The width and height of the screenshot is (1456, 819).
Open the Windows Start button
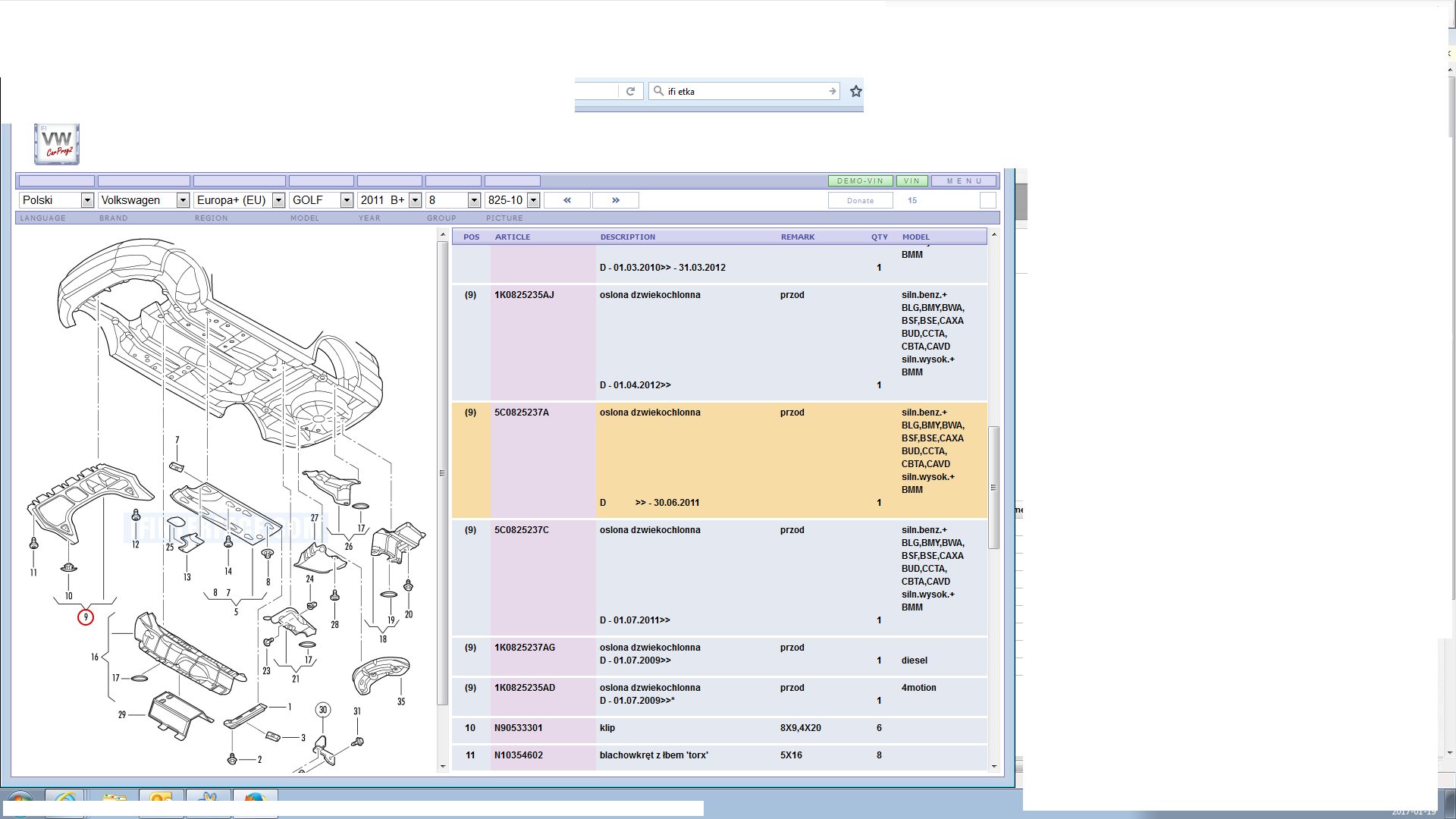(x=20, y=804)
